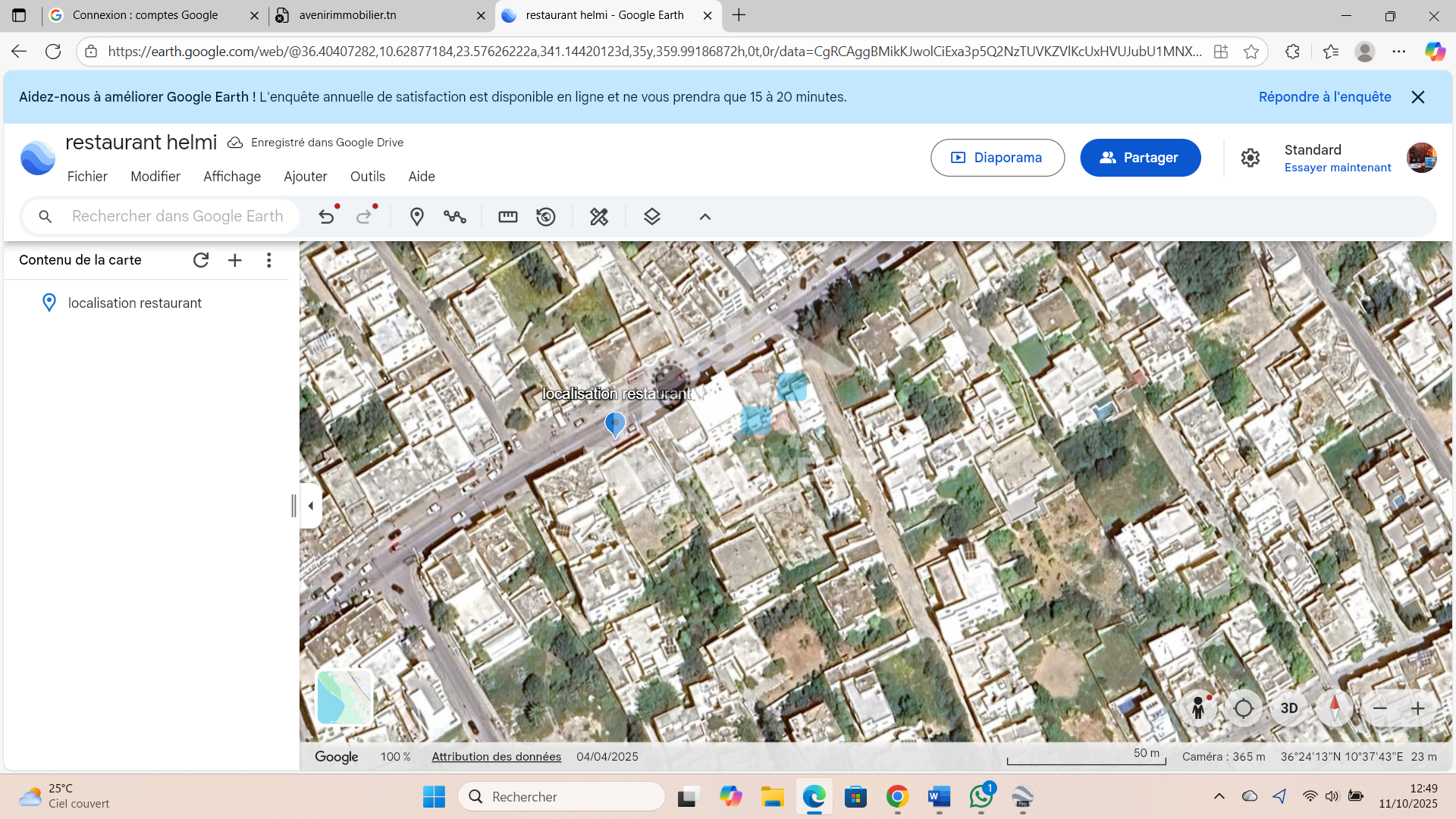Click the Partager button

(1140, 158)
